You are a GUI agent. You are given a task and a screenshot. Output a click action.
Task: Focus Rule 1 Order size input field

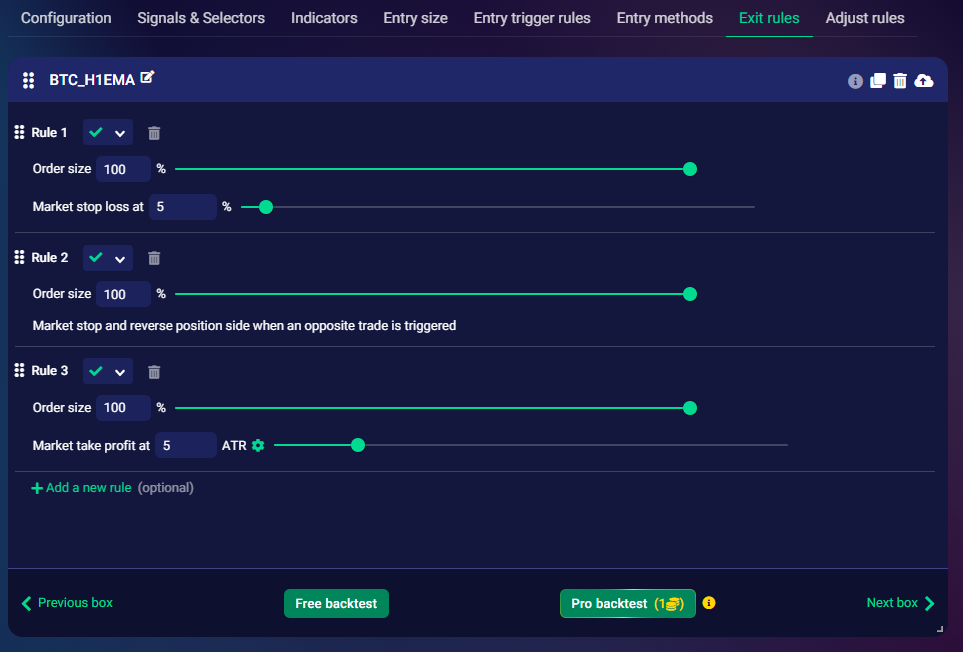(123, 169)
